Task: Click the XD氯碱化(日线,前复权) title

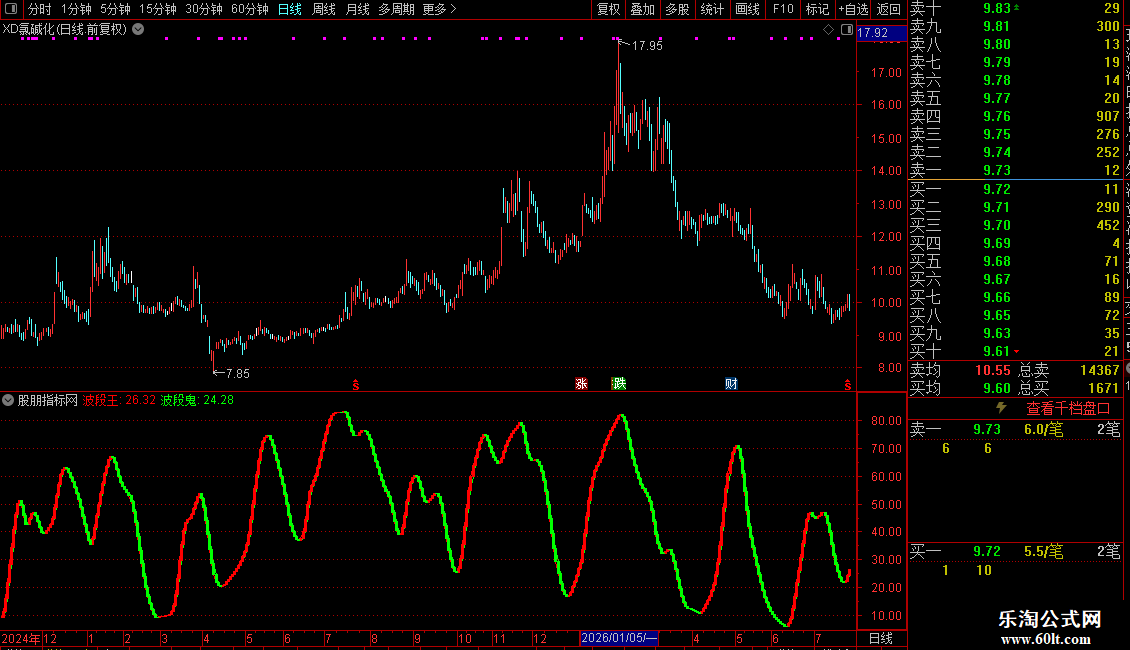Action: click(65, 30)
